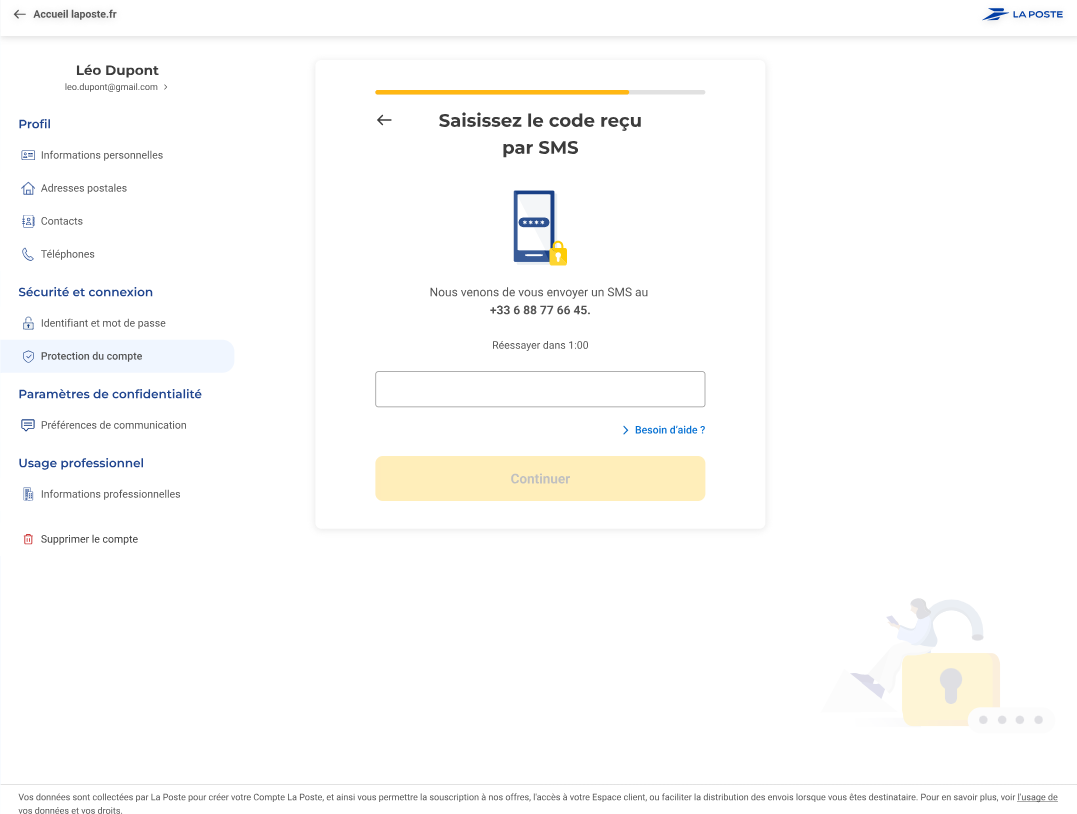The image size is (1077, 814).
Task: Focus the SMS code input field
Action: (x=540, y=389)
